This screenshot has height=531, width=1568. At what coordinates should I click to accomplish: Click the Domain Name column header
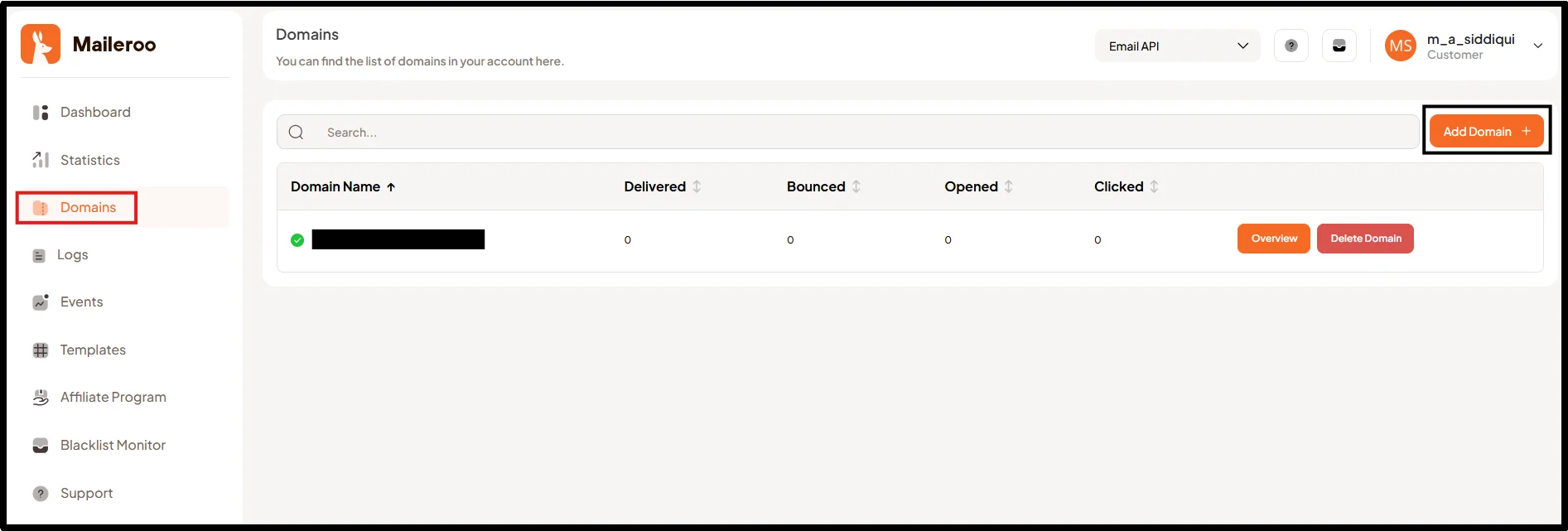[x=335, y=186]
